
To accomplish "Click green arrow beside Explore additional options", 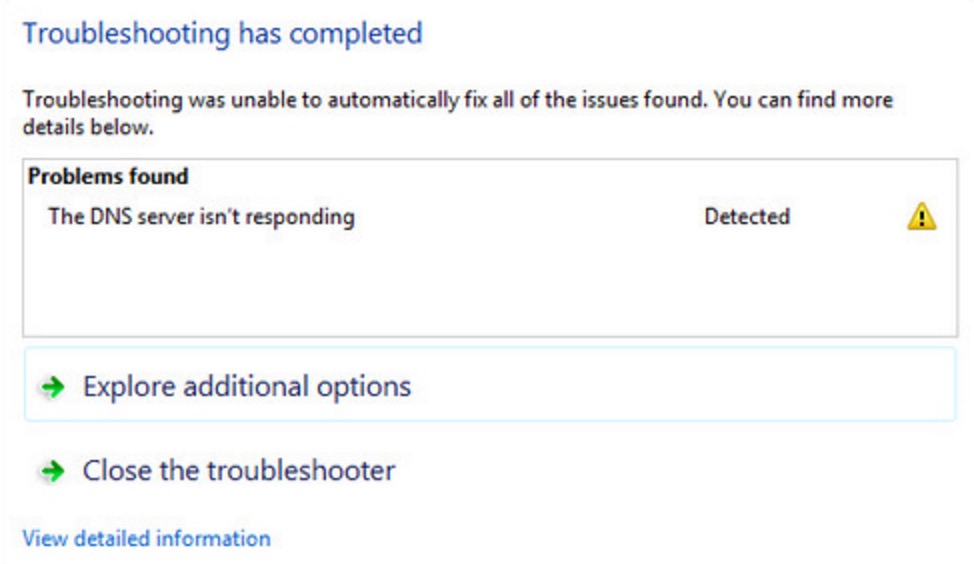I will pyautogui.click(x=53, y=387).
